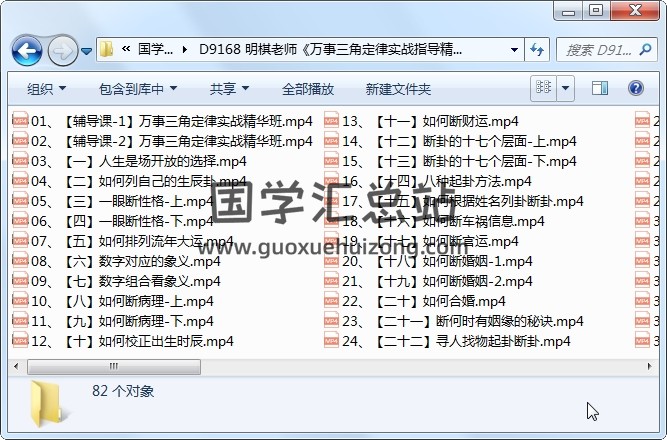Click the refresh button beside address bar
The image size is (667, 440).
537,50
